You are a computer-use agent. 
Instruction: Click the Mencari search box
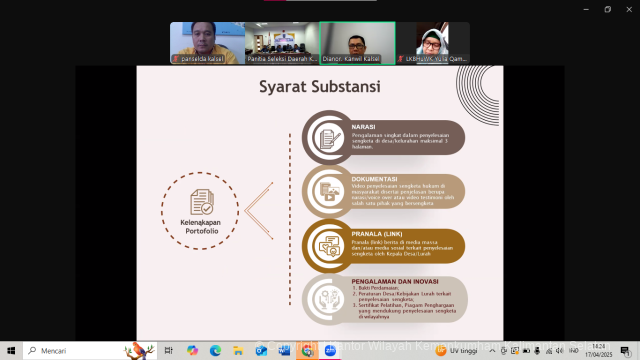click(90, 351)
